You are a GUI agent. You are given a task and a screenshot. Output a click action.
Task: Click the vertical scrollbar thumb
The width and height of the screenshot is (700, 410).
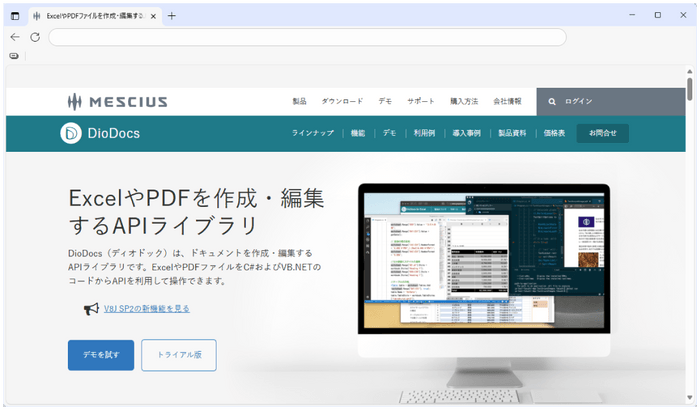coord(690,89)
